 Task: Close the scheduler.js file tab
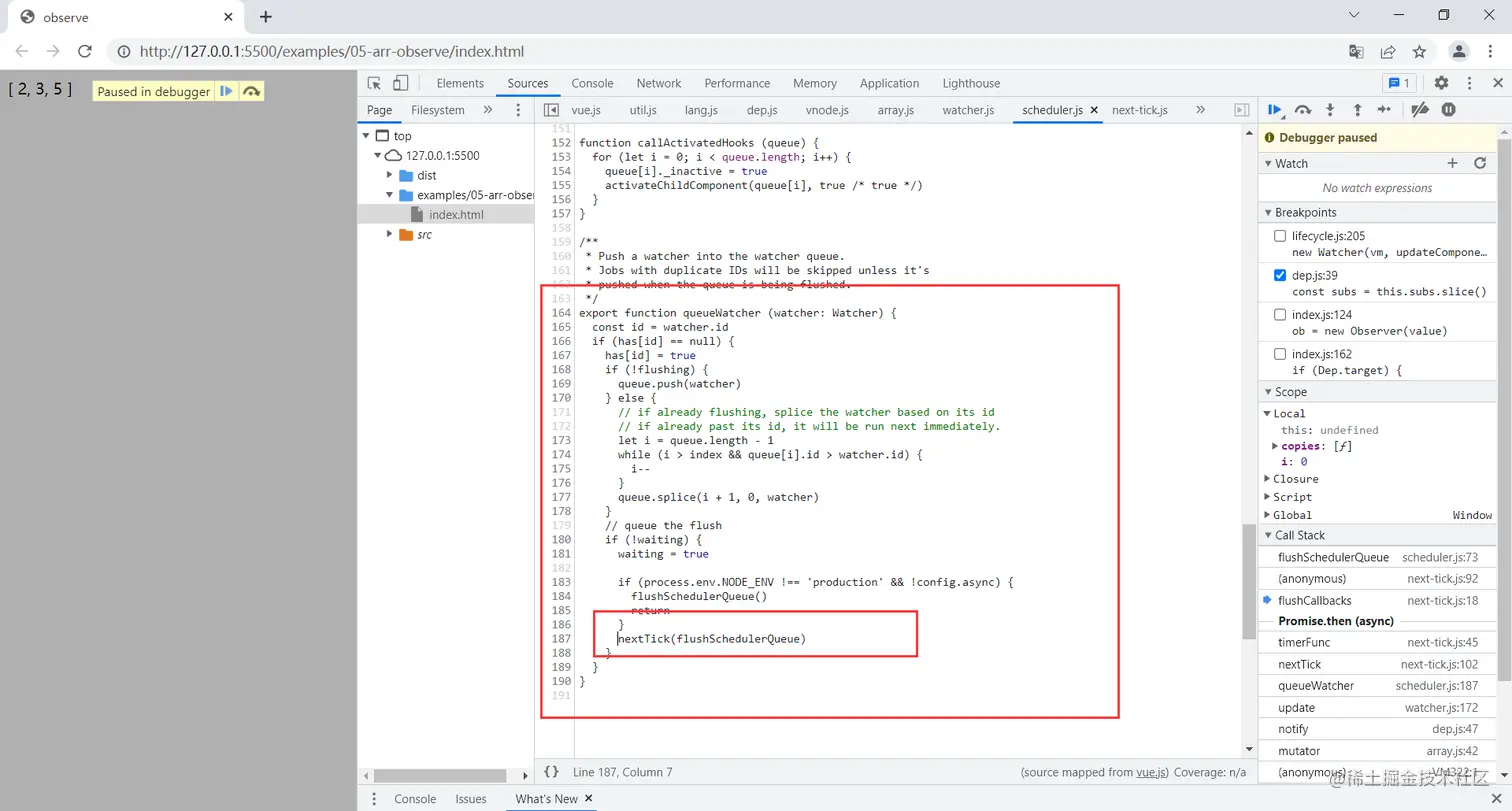coord(1094,110)
